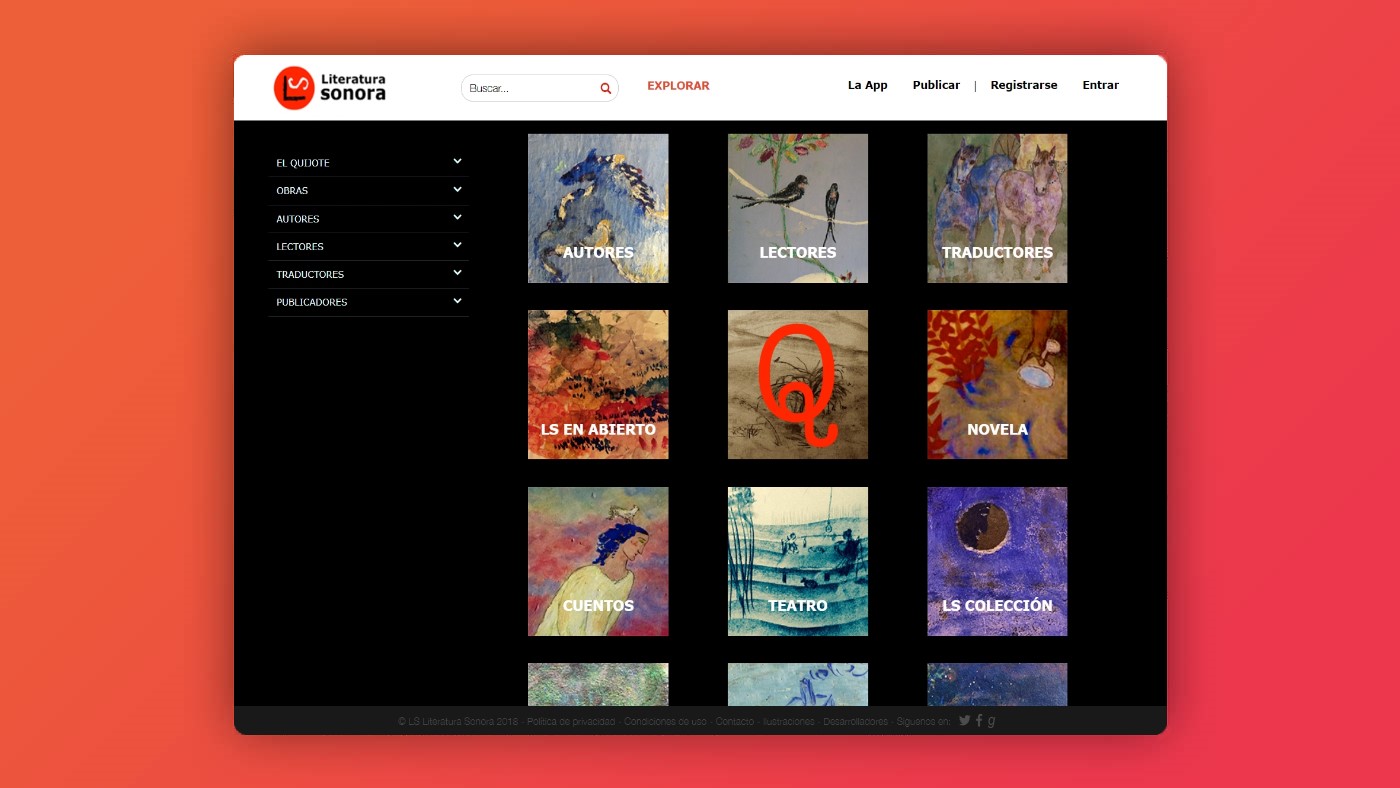Image resolution: width=1400 pixels, height=788 pixels.
Task: Expand the Autores sidebar chevron
Action: tap(457, 217)
